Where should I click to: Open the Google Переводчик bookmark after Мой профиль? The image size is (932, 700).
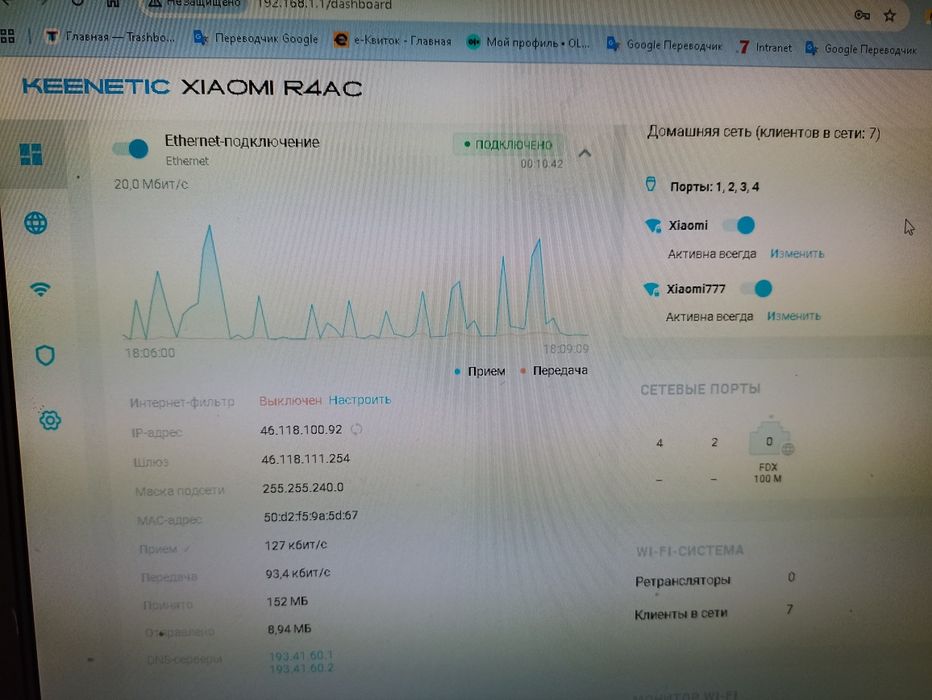tap(664, 45)
